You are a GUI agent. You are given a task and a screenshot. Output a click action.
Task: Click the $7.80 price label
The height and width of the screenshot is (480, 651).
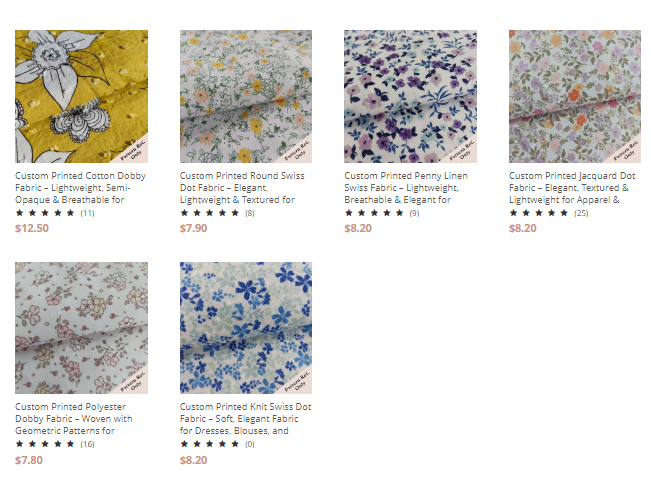29,460
